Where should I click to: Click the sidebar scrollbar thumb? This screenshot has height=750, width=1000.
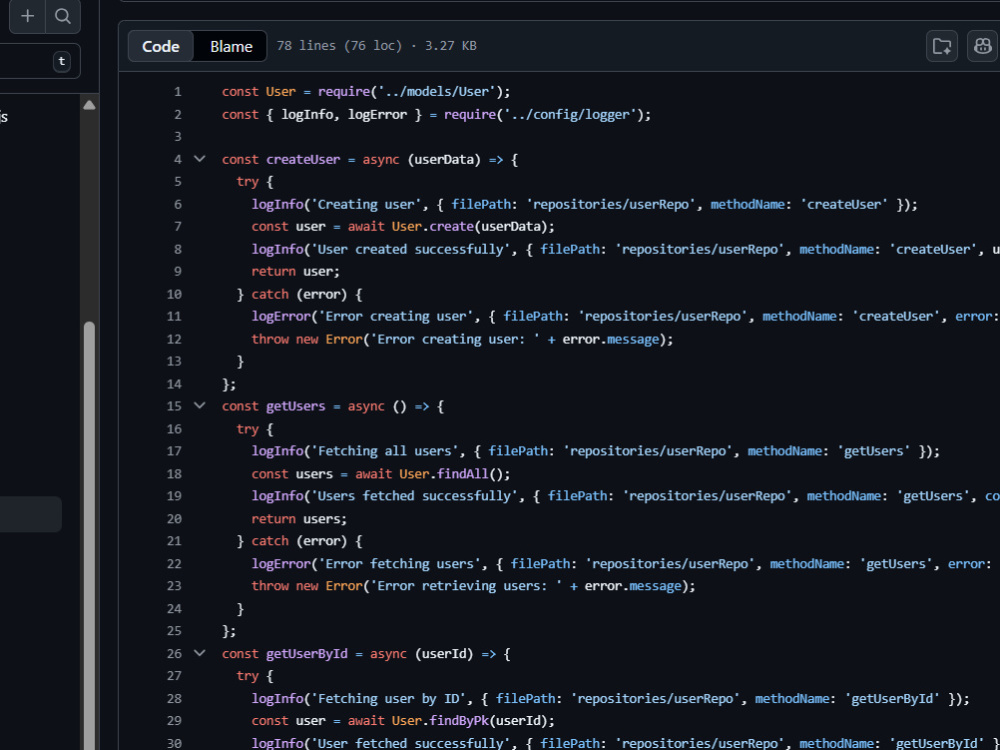coord(89,536)
